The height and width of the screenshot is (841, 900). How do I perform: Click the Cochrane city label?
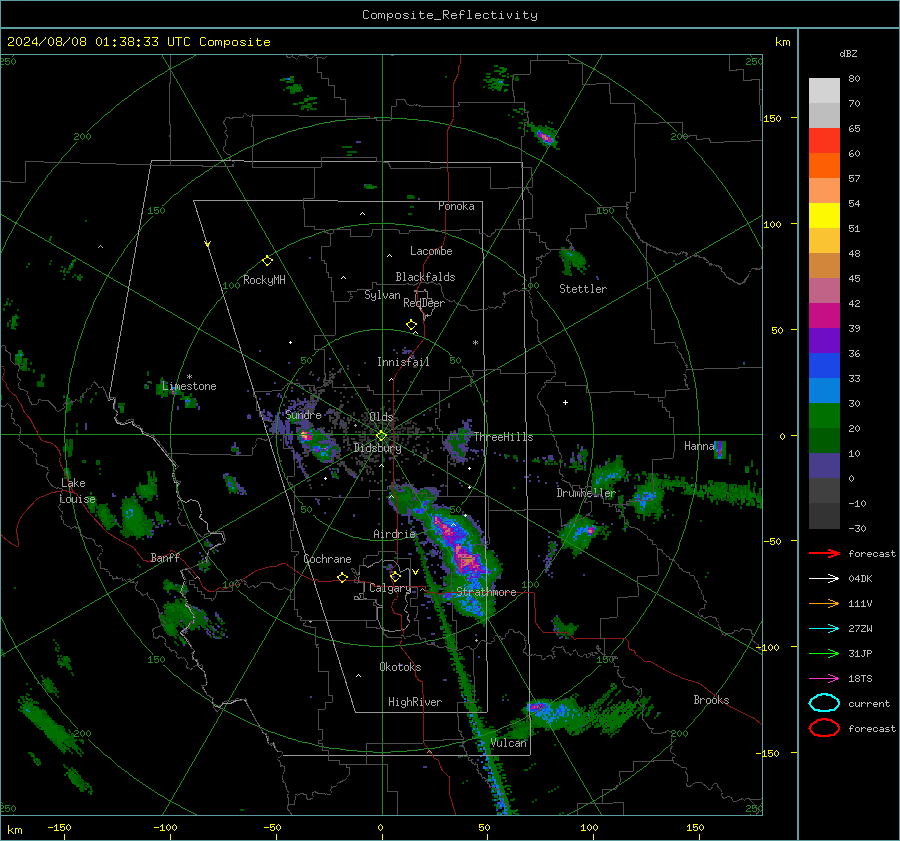[x=327, y=559]
